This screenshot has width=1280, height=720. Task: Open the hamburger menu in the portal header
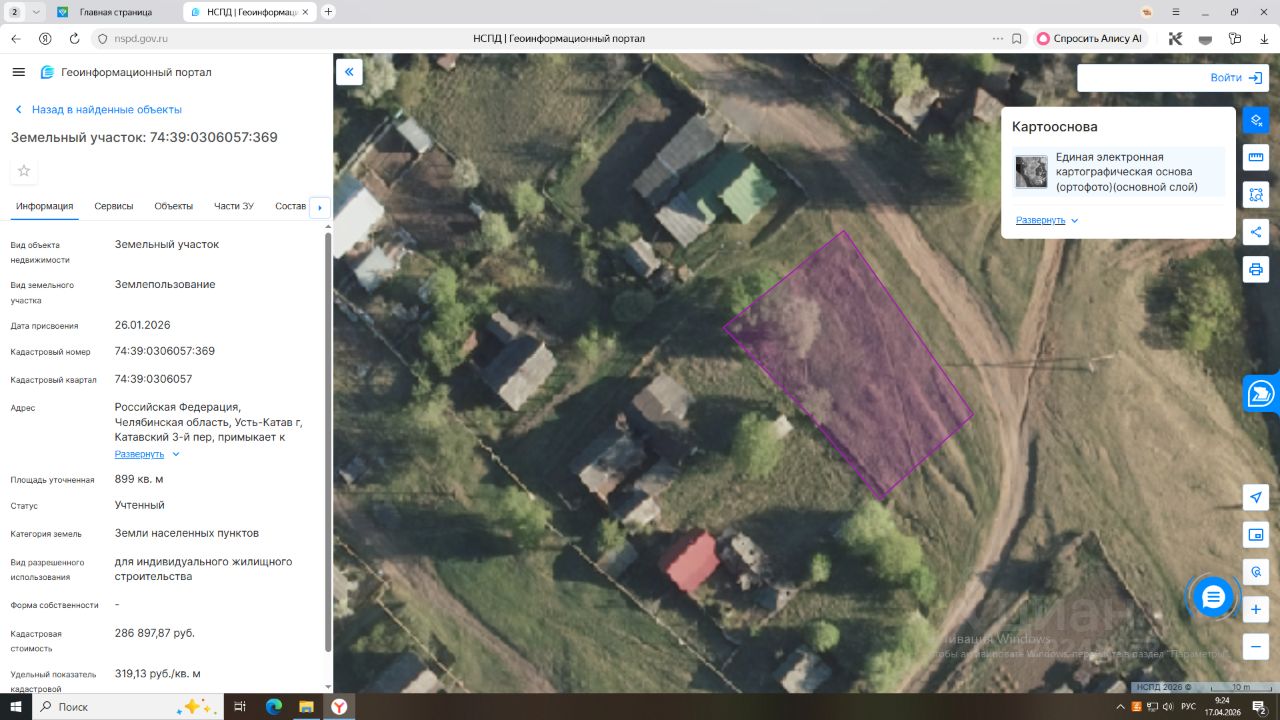[18, 72]
